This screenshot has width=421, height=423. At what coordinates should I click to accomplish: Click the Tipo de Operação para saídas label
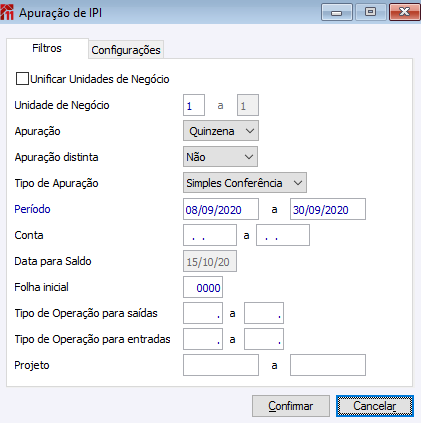tap(86, 313)
